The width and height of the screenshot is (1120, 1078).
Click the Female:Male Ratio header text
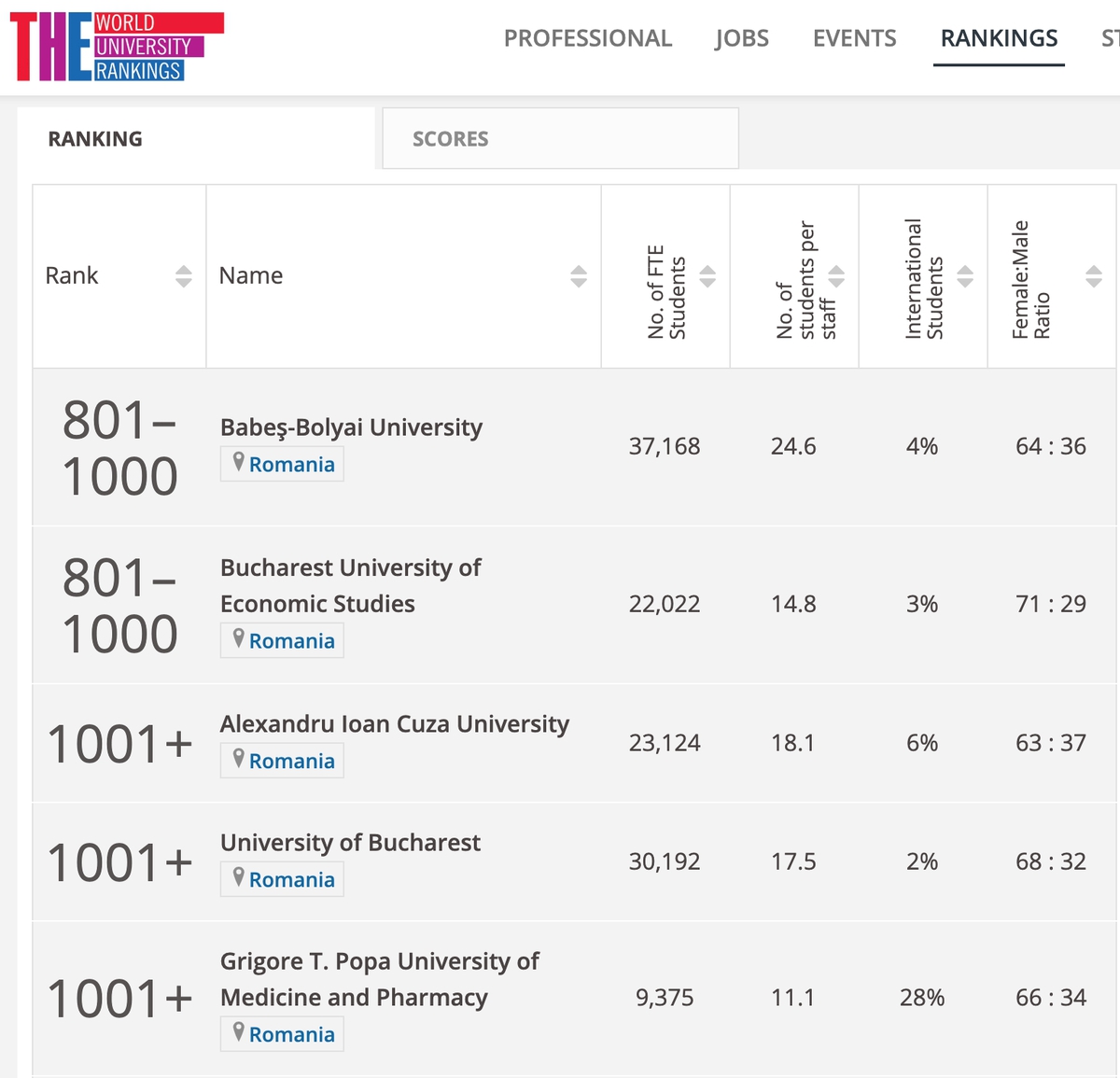coord(1030,280)
